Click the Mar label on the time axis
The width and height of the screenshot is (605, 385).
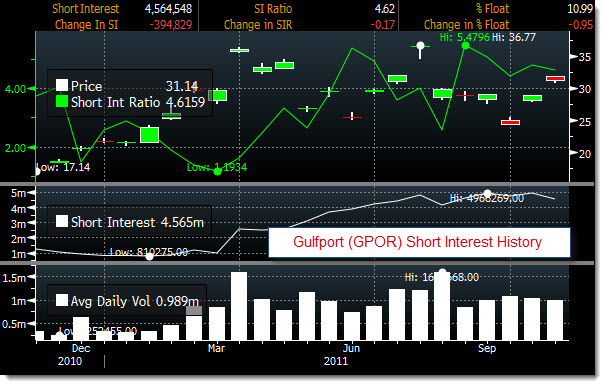pos(216,348)
